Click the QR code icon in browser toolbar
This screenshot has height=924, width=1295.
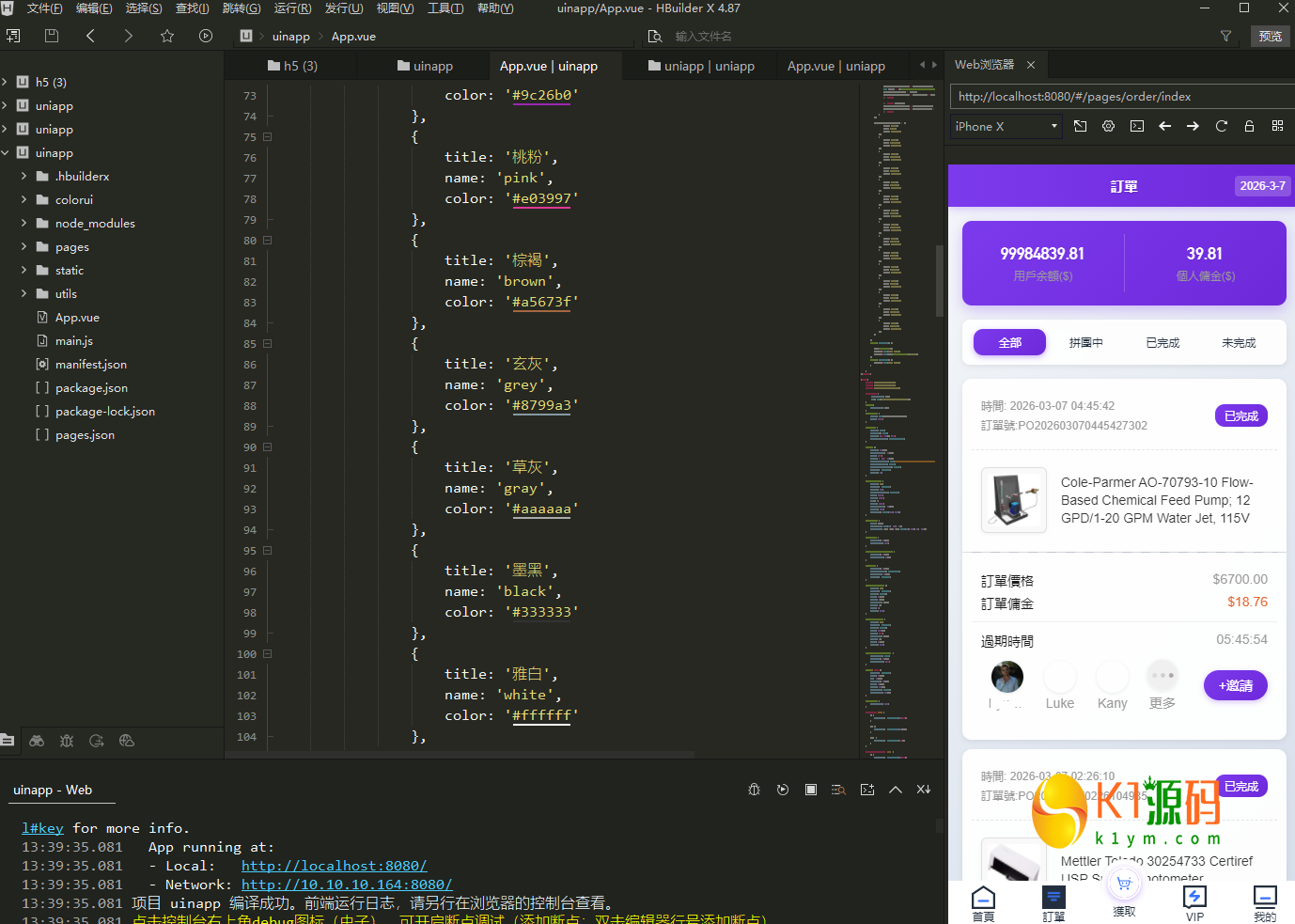point(1277,126)
